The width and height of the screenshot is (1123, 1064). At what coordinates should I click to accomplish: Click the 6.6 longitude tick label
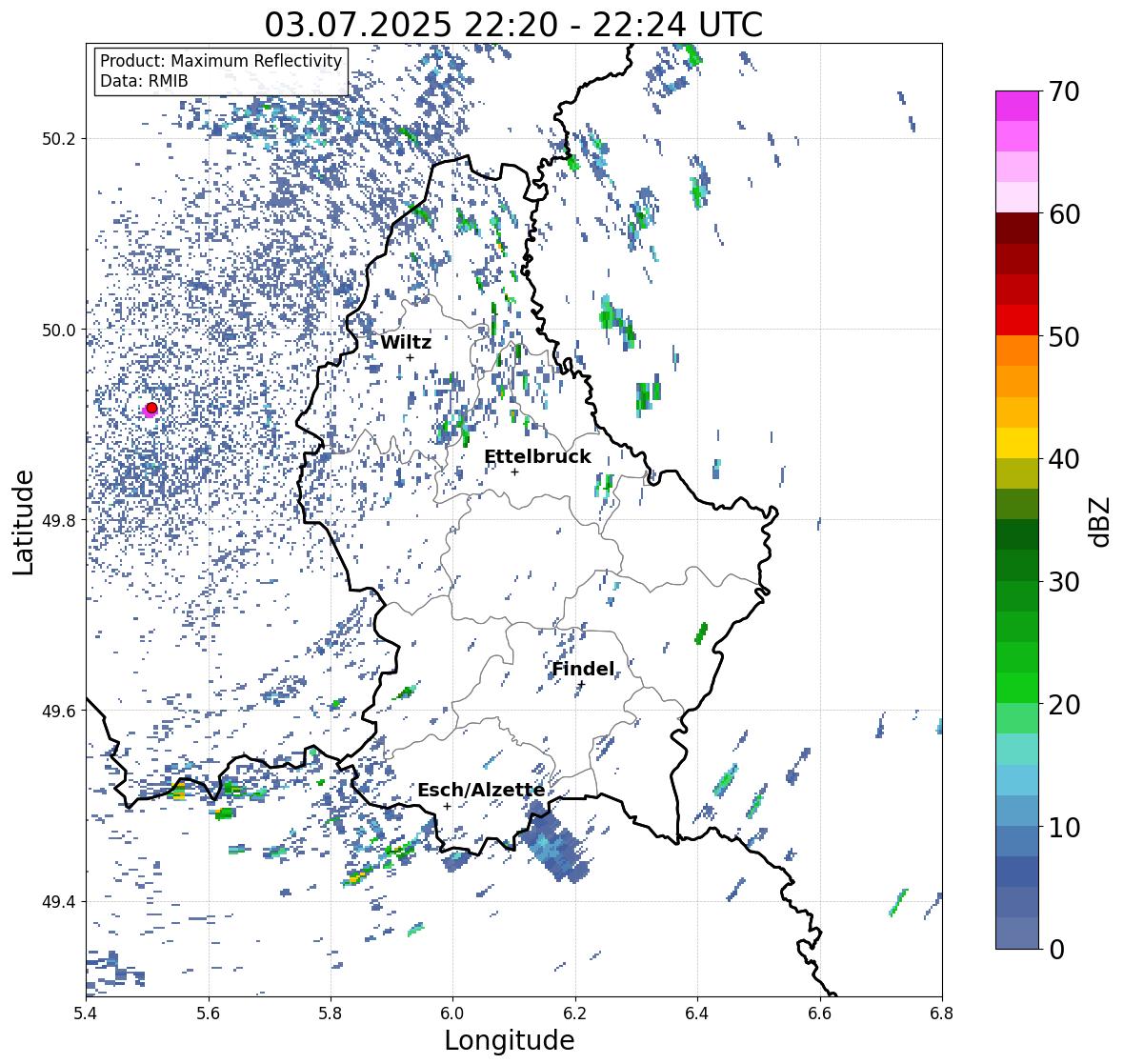click(820, 1014)
